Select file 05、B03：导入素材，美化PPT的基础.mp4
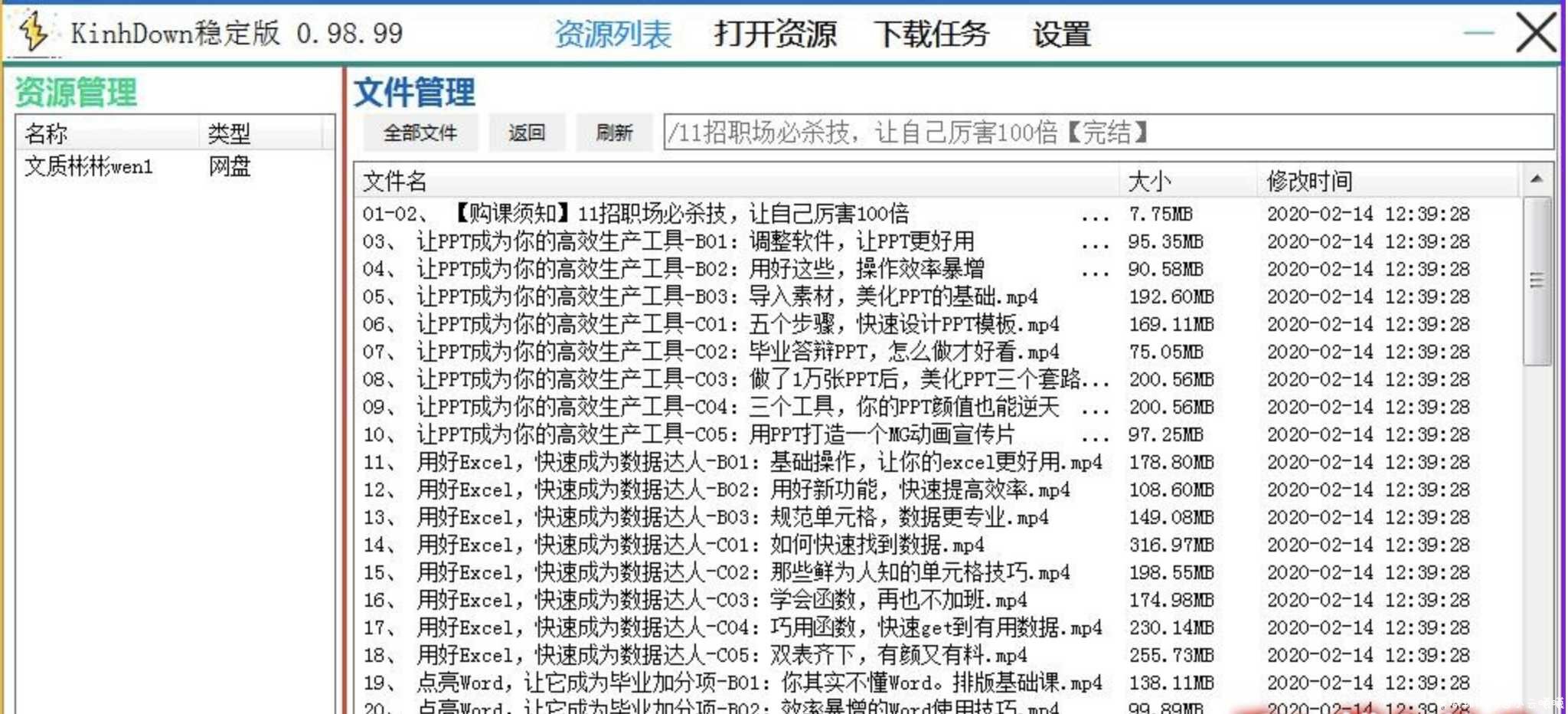Screen dimensions: 1568x714 click(x=938, y=296)
